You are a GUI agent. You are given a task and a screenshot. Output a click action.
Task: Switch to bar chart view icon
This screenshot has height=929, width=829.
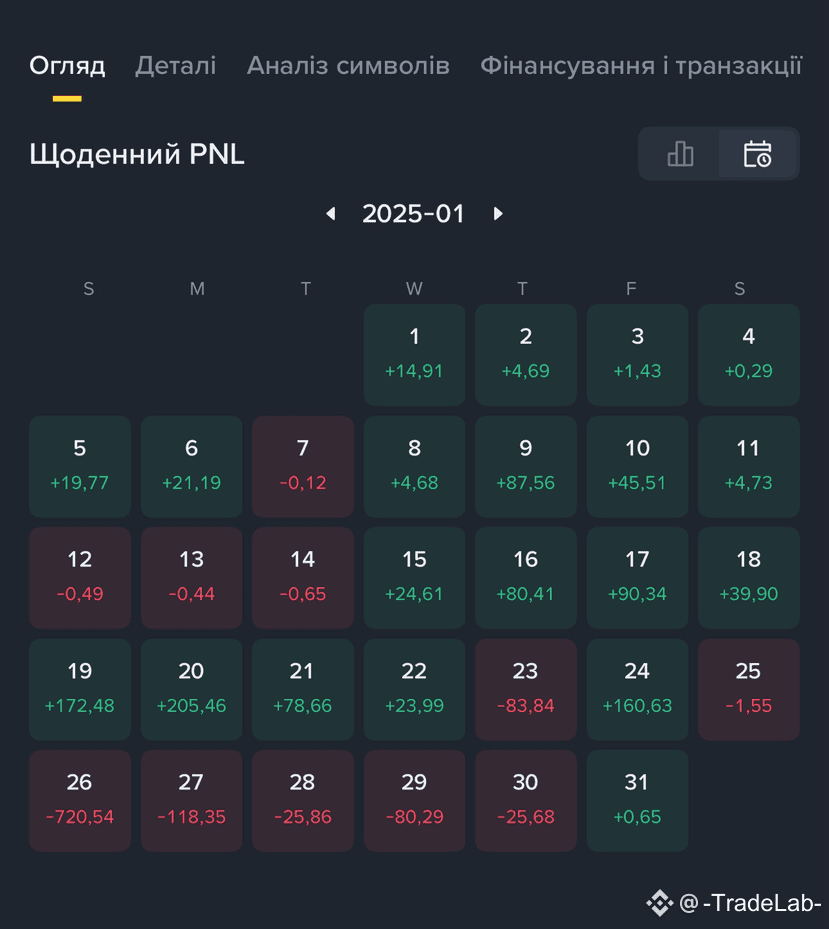point(680,154)
